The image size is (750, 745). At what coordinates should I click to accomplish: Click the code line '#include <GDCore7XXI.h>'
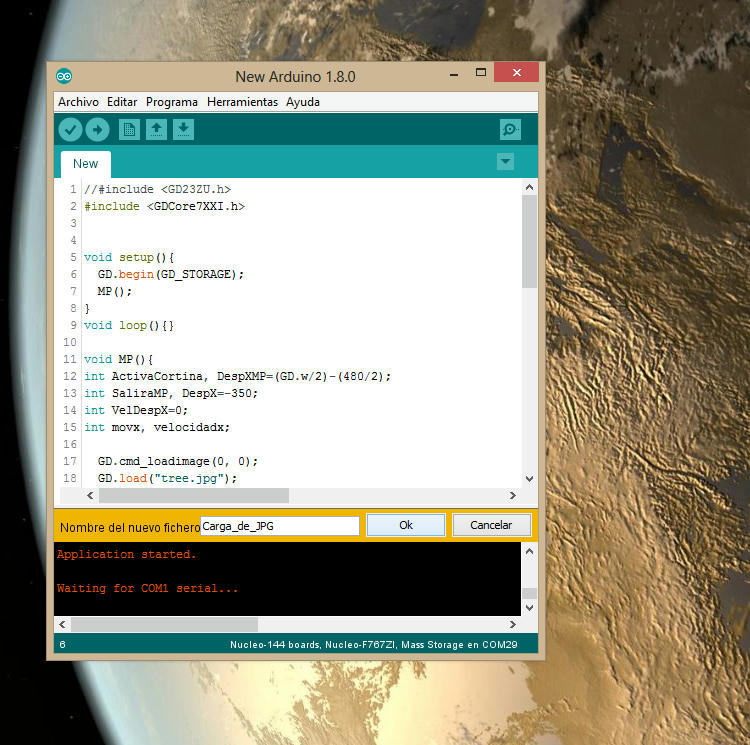165,206
